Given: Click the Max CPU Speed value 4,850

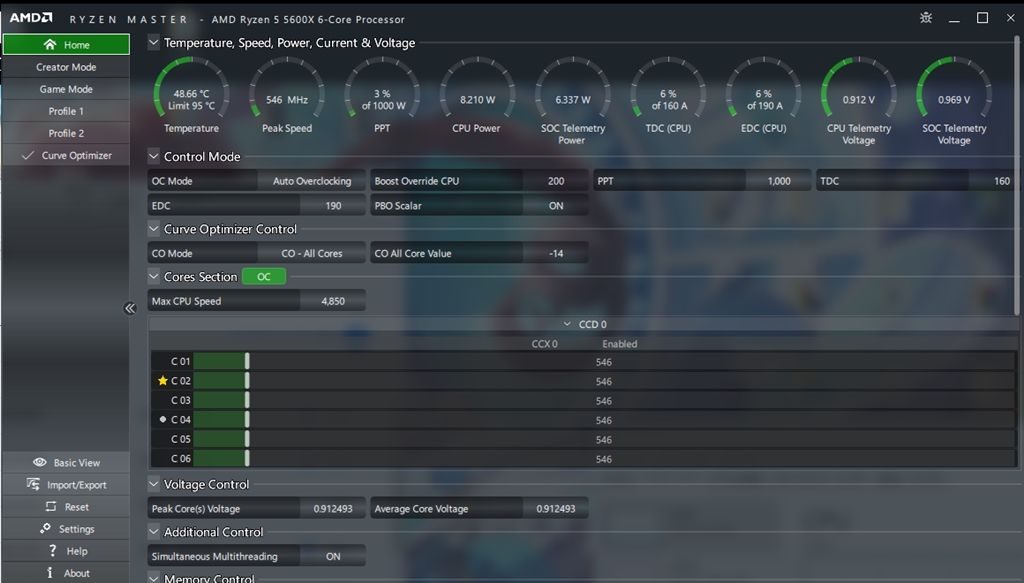Looking at the screenshot, I should click(333, 301).
